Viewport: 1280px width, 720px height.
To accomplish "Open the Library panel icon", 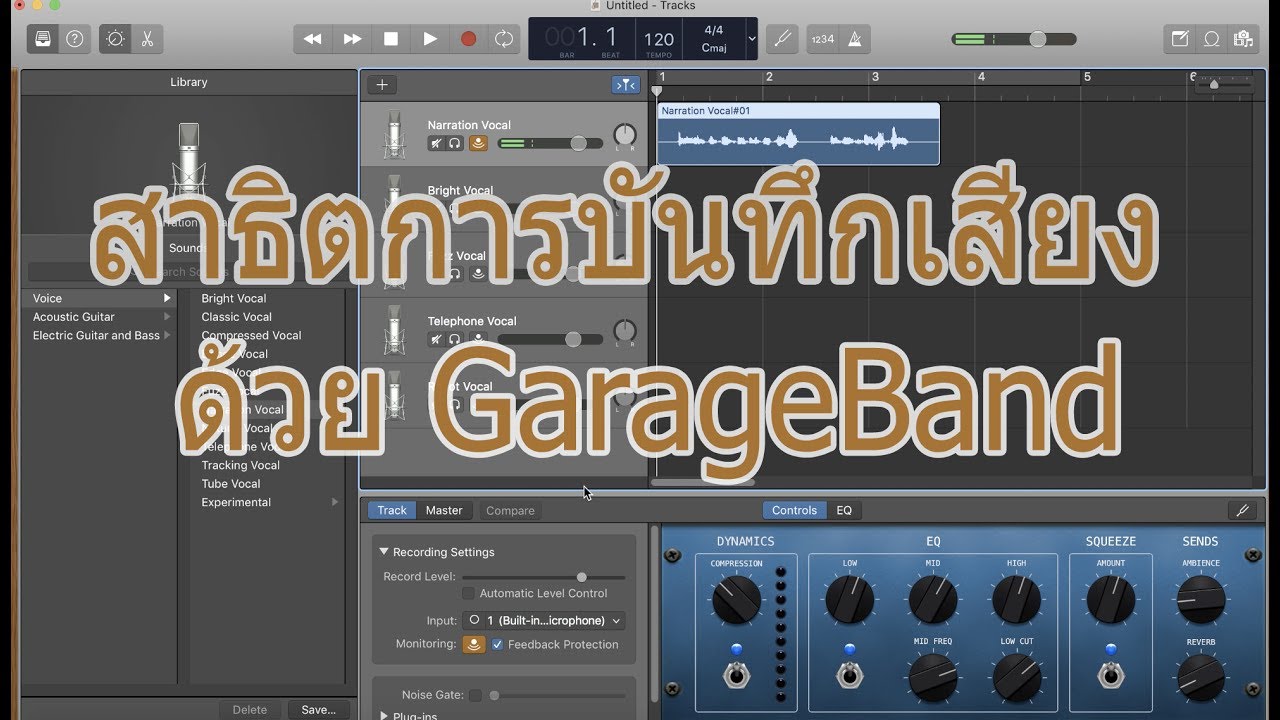I will 42,39.
